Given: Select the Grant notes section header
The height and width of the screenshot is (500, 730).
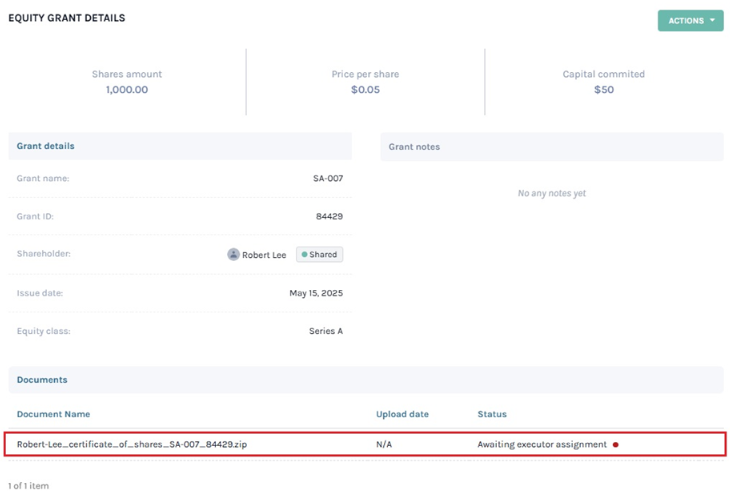Looking at the screenshot, I should tap(552, 147).
